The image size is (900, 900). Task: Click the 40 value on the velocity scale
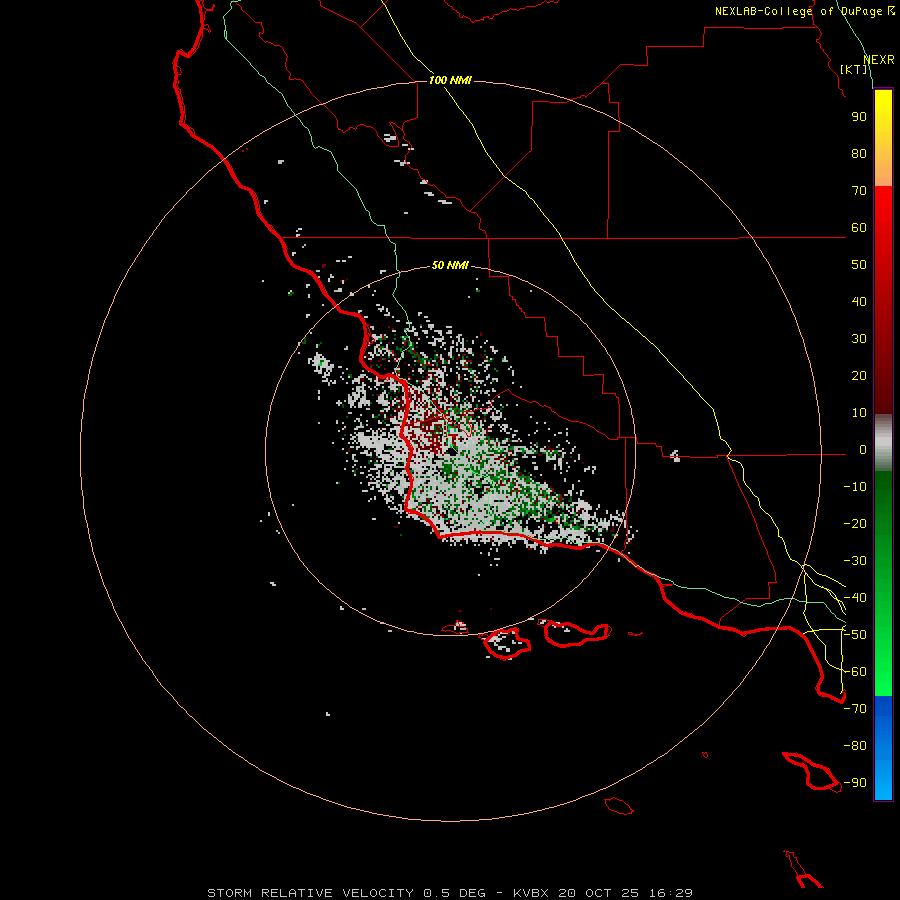(859, 301)
